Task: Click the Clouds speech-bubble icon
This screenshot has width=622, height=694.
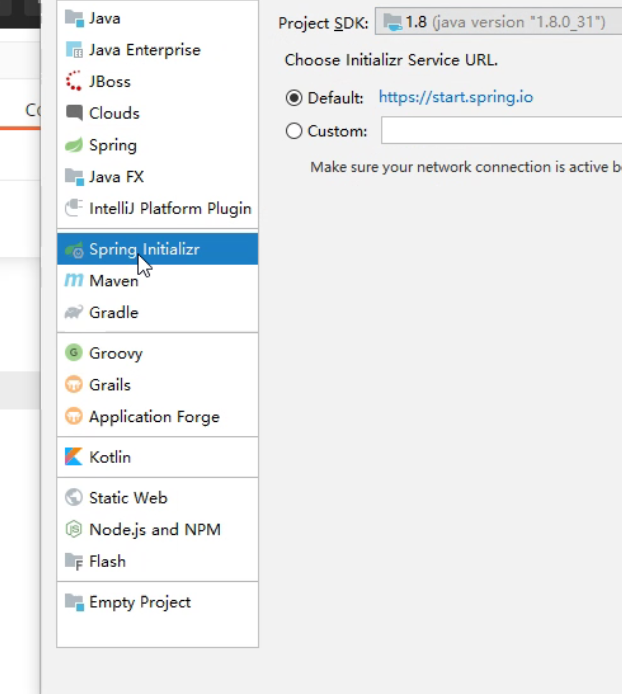Action: click(74, 113)
